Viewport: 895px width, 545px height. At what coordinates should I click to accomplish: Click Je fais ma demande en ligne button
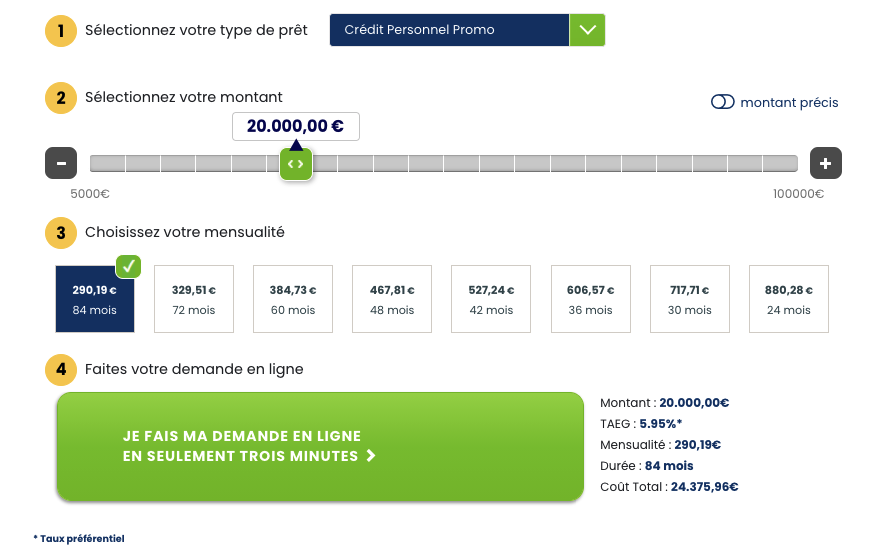coord(320,447)
